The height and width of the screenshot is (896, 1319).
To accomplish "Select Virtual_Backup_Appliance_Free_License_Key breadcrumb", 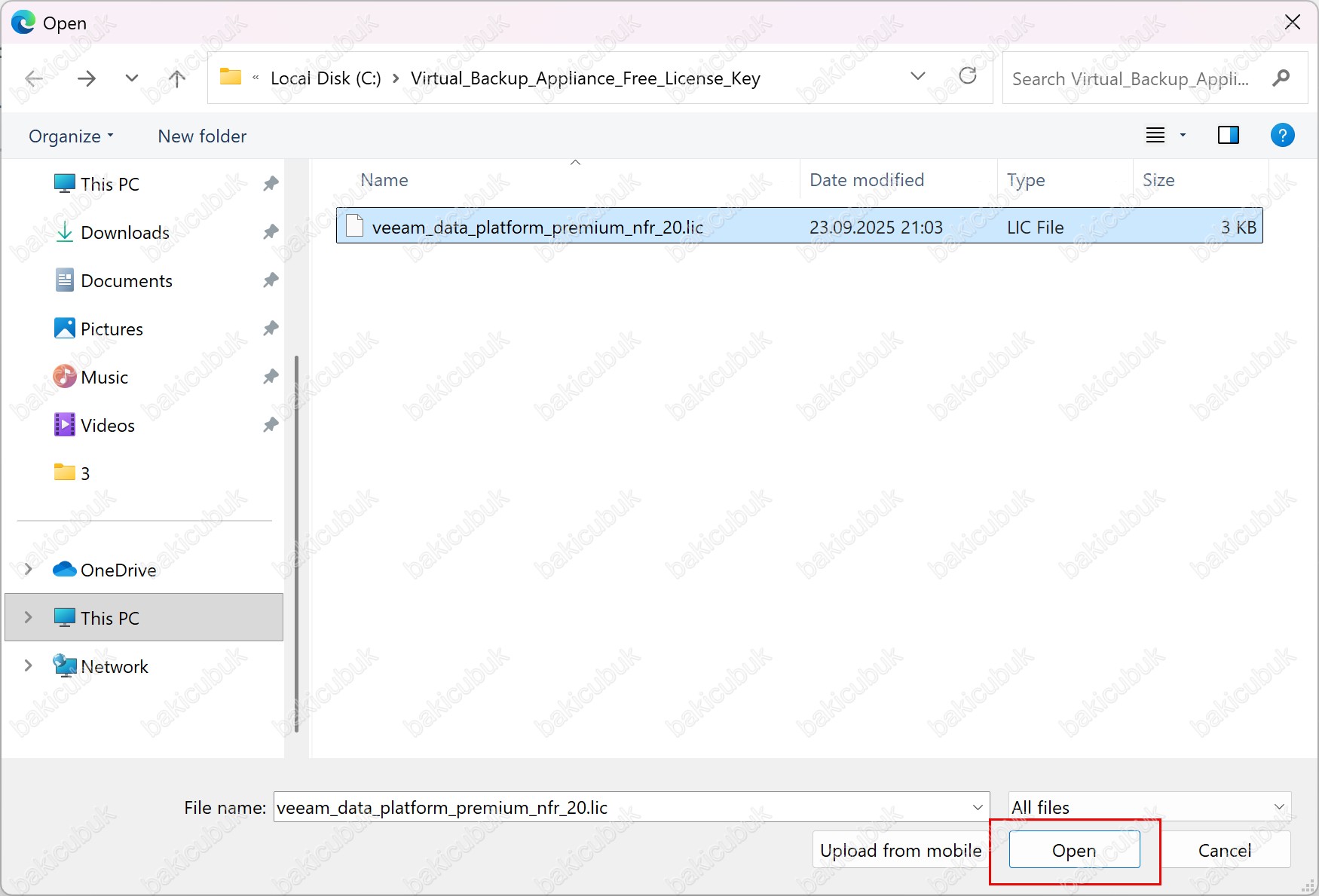I will pyautogui.click(x=586, y=78).
